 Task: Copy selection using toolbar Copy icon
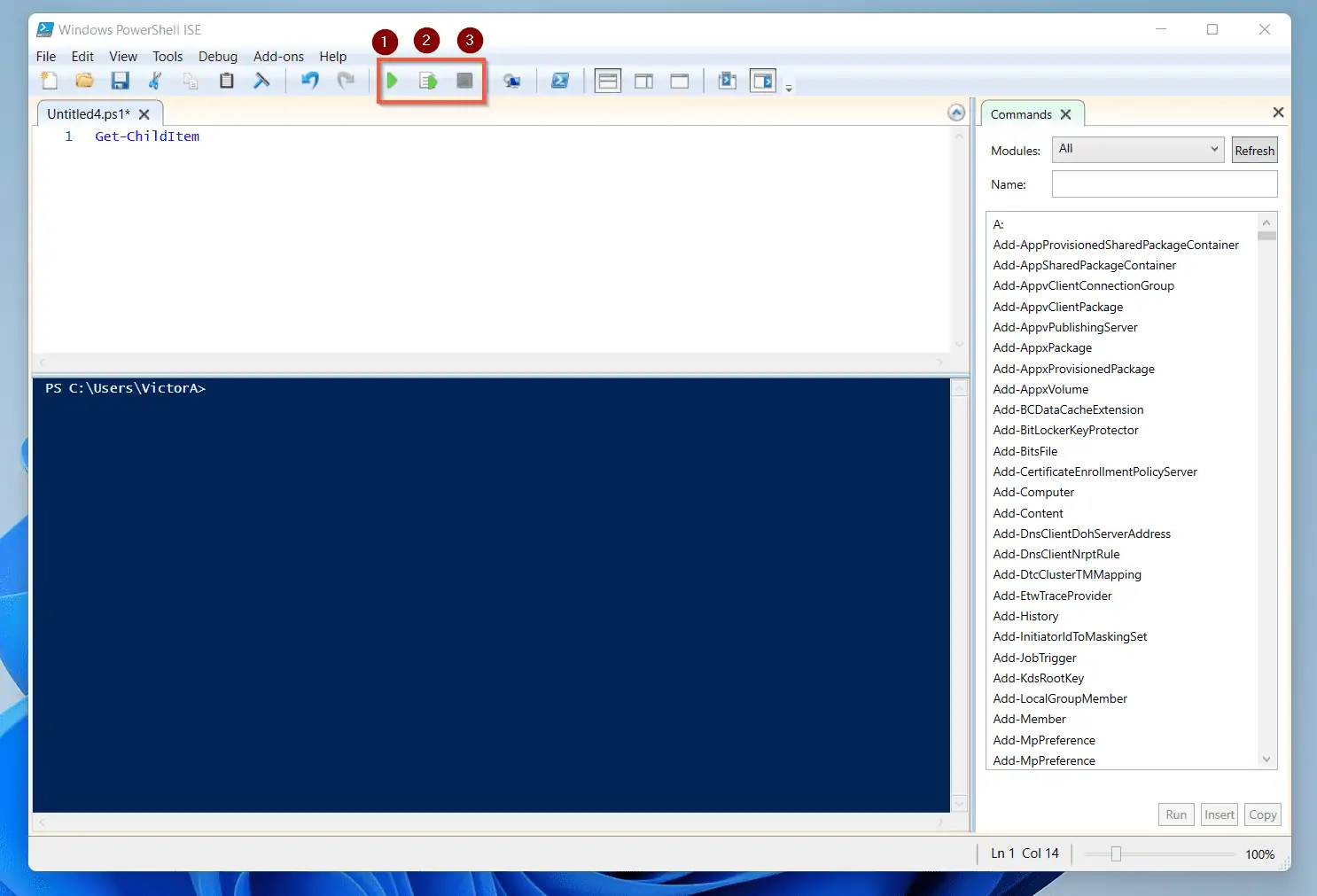click(x=191, y=81)
